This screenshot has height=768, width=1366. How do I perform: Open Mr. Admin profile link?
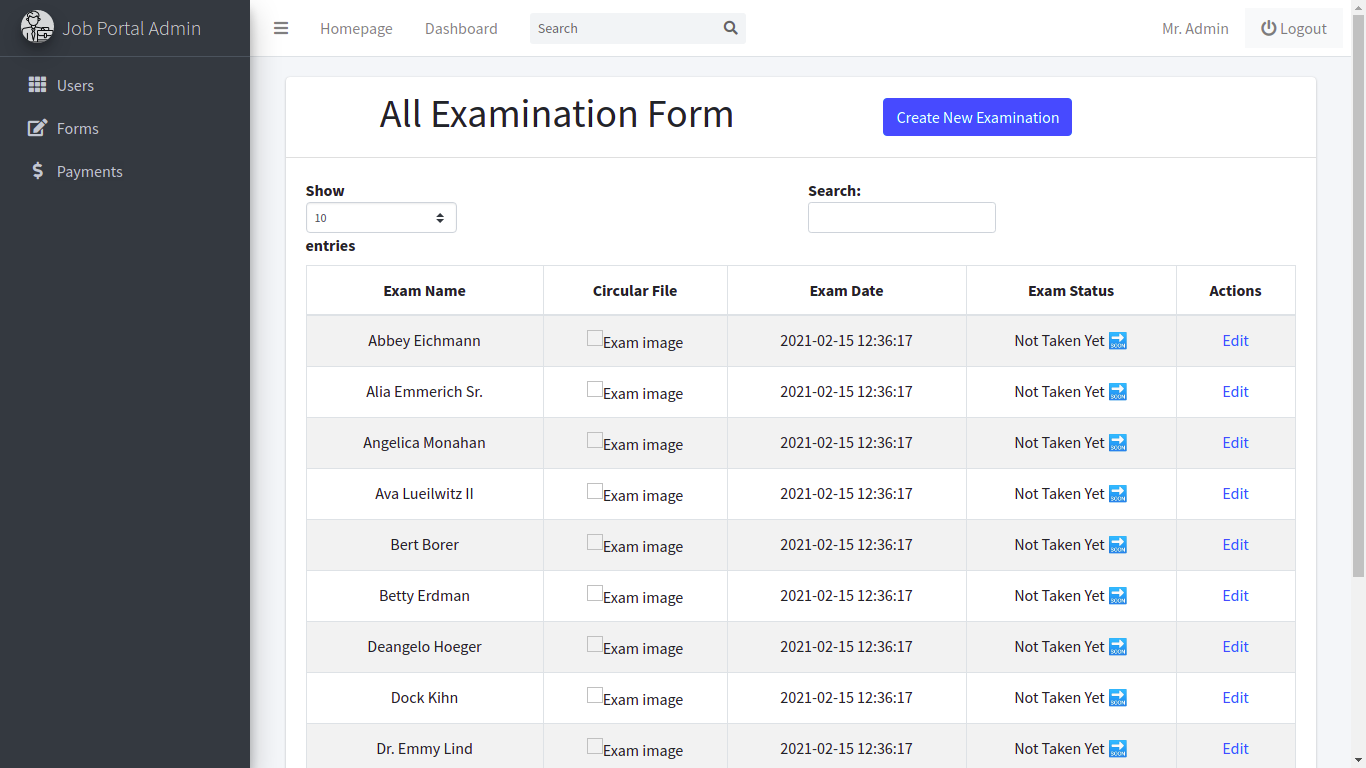1195,28
